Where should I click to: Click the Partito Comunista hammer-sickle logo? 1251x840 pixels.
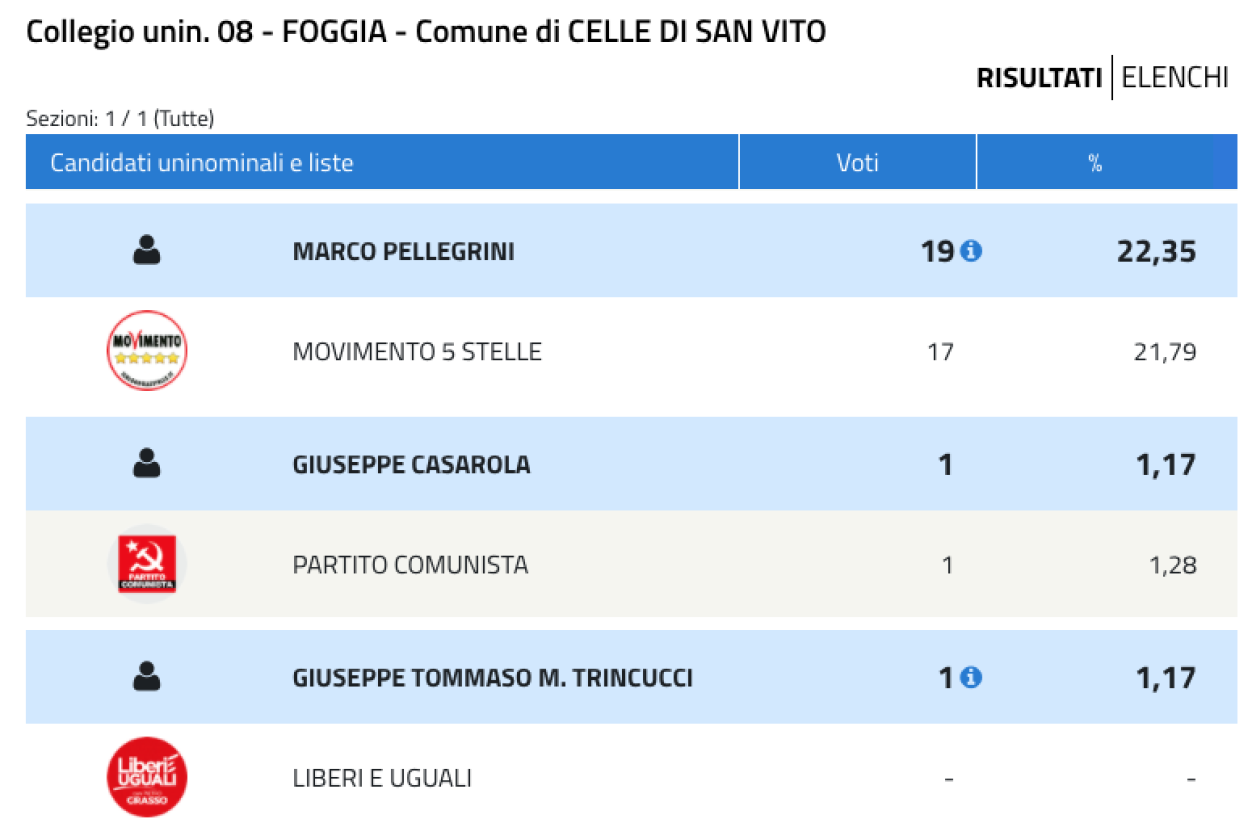pos(147,564)
